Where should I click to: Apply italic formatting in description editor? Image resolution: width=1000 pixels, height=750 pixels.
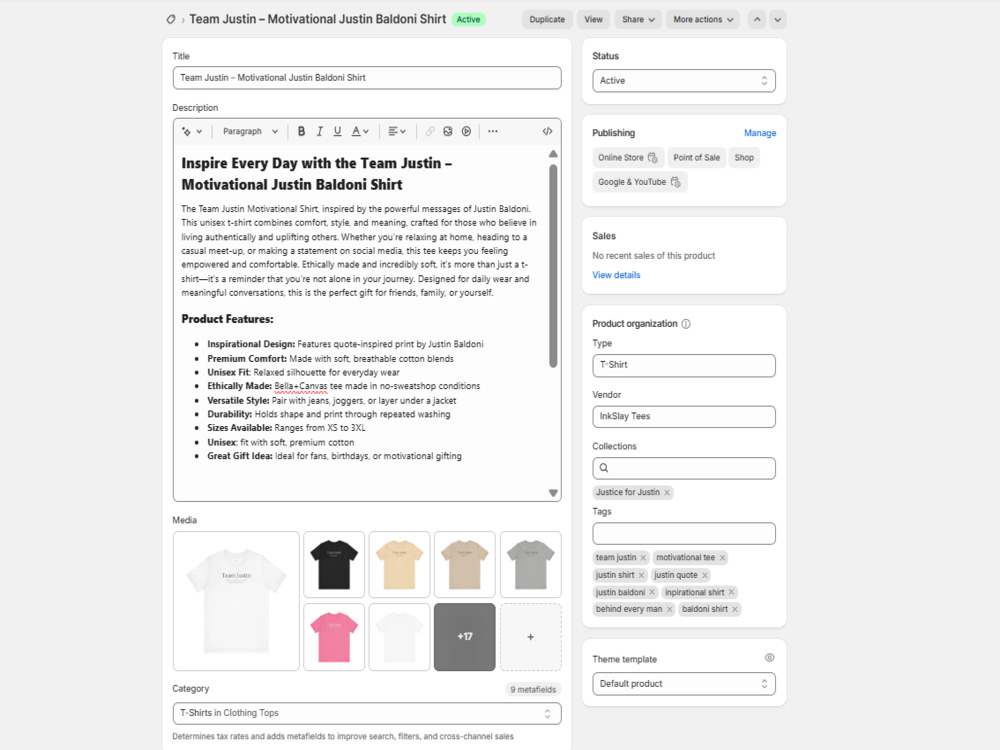coord(320,131)
